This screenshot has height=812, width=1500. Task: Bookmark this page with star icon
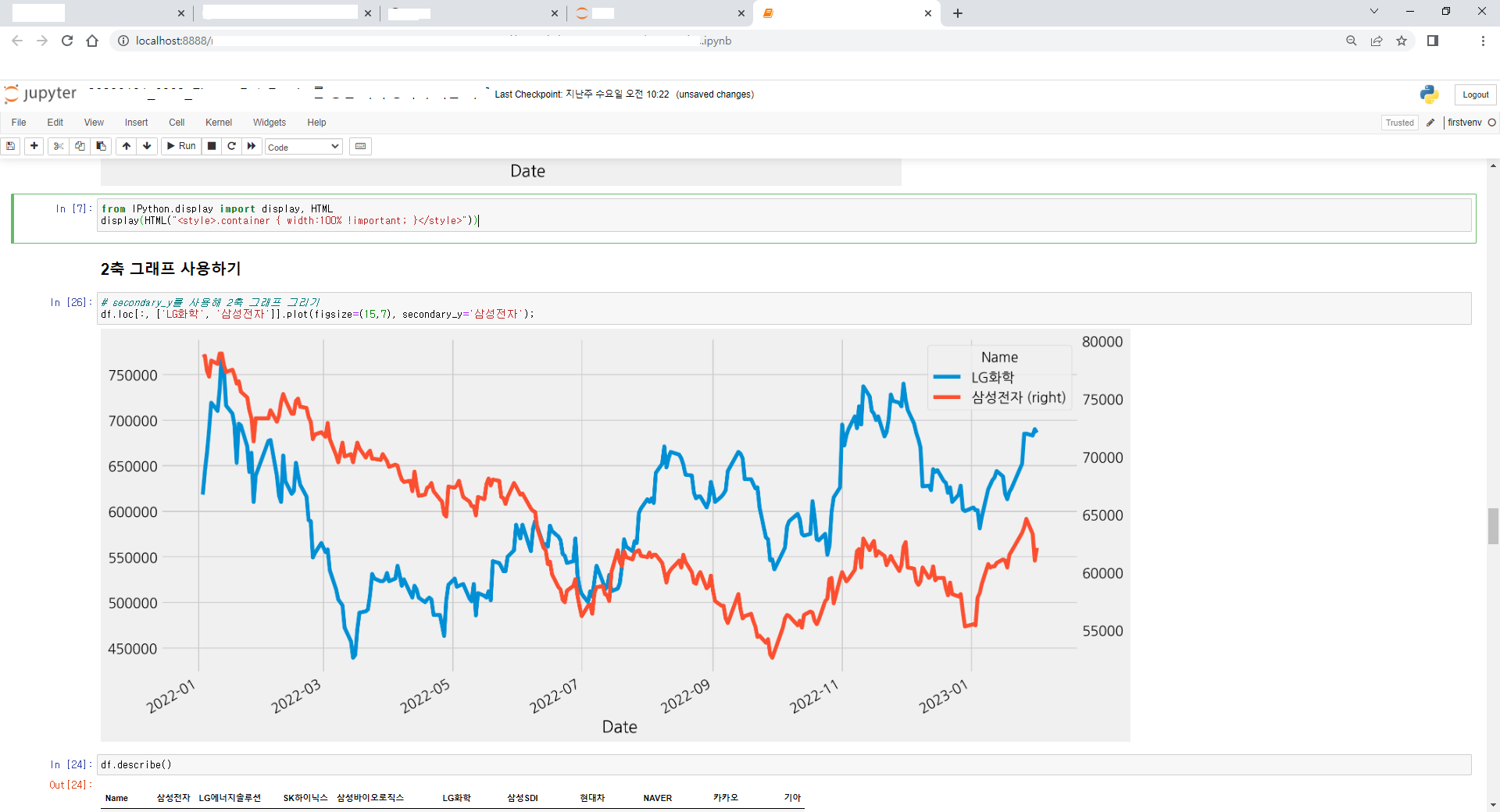(1402, 41)
